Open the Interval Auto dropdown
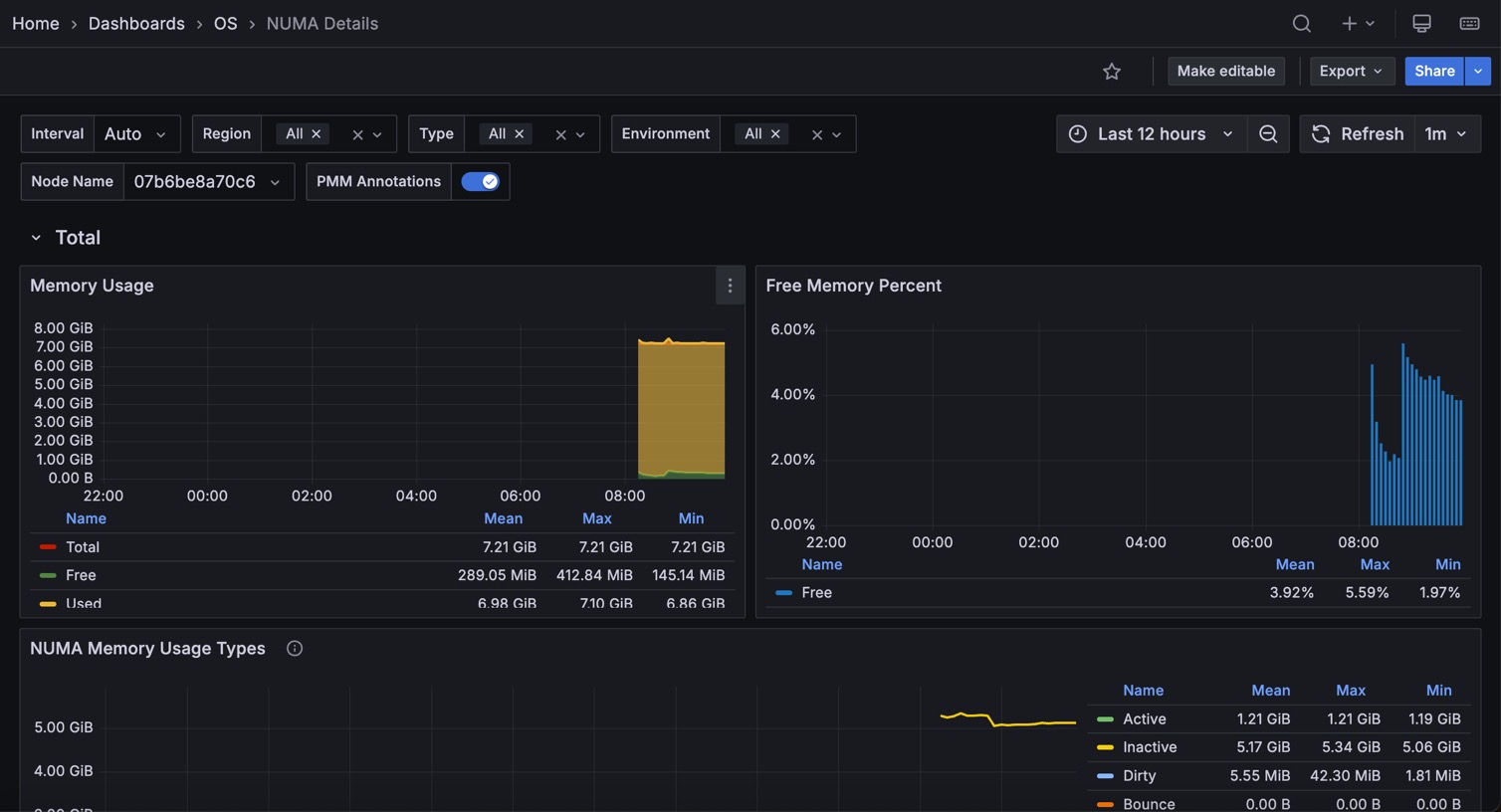1501x812 pixels. 135,133
